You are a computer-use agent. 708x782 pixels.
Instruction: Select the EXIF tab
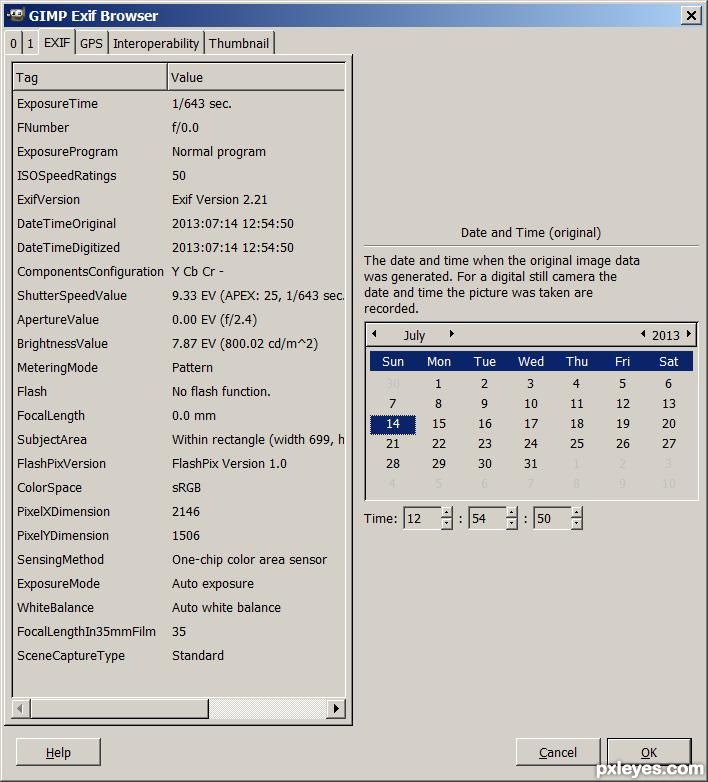point(57,42)
